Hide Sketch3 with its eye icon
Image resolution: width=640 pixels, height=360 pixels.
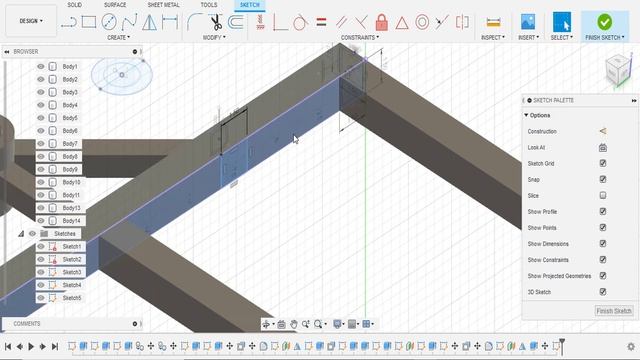41,272
